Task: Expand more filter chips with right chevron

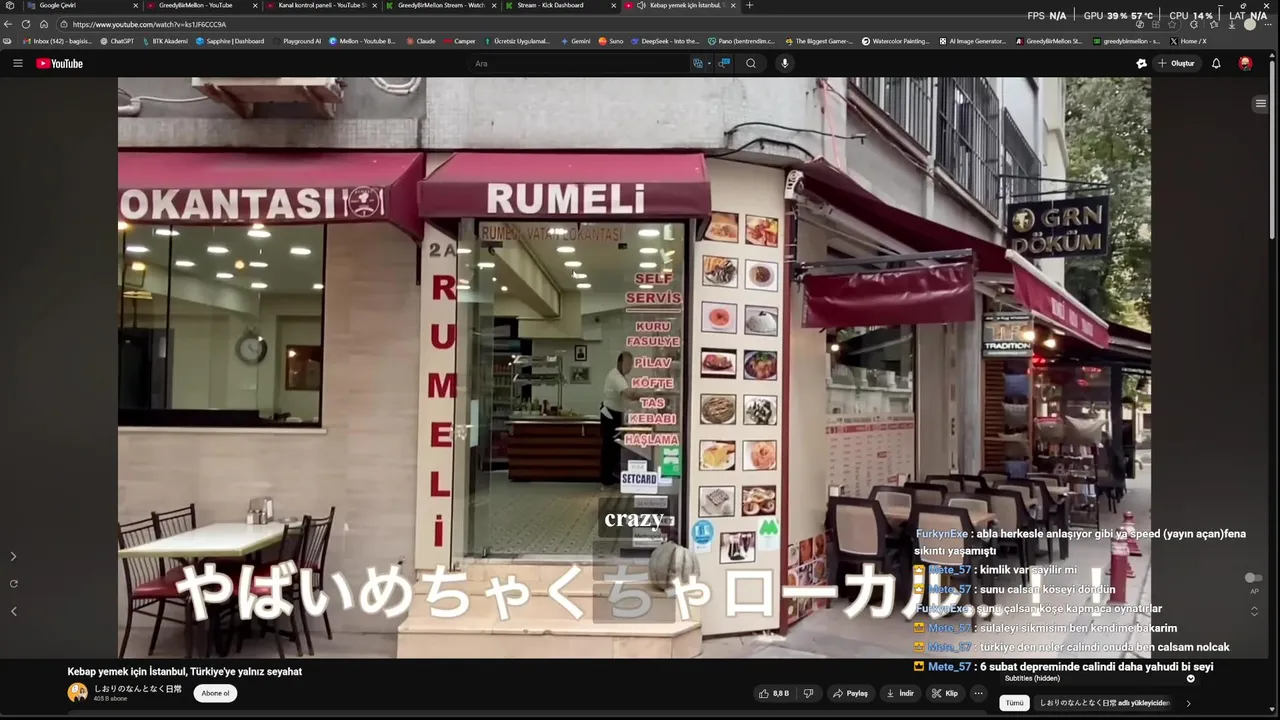Action: pos(1188,703)
